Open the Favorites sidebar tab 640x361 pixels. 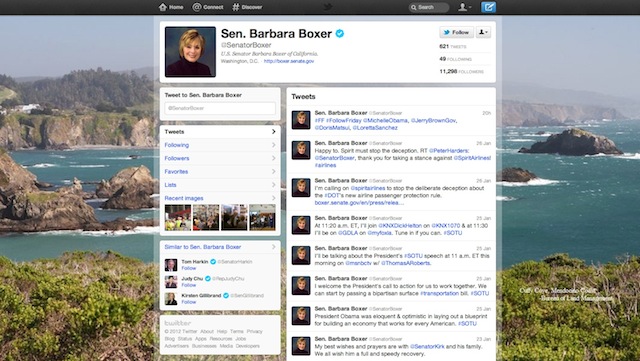coord(220,172)
